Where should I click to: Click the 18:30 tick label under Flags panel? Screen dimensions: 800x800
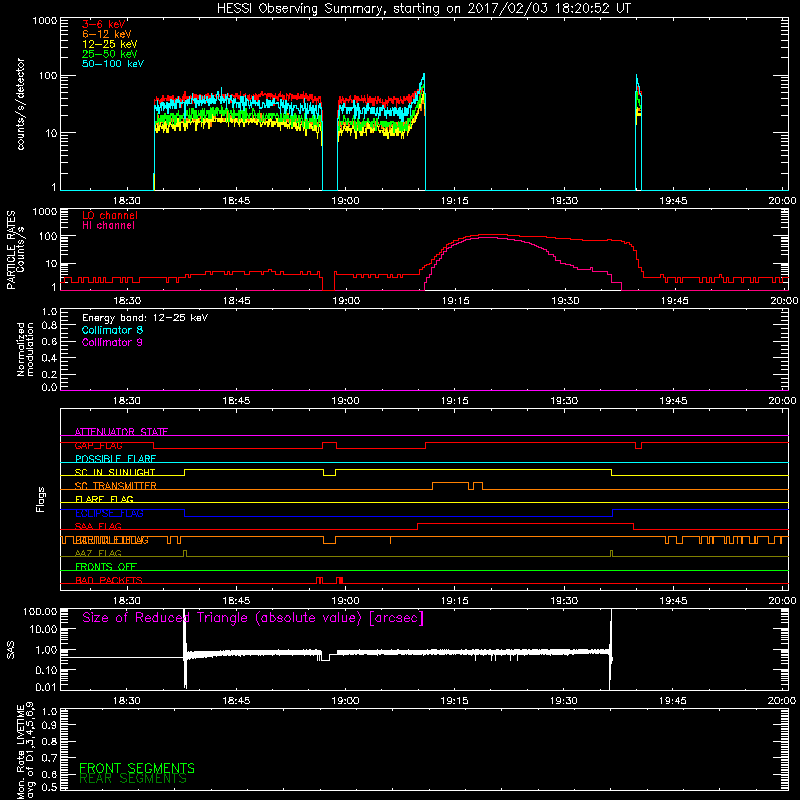coord(127,601)
